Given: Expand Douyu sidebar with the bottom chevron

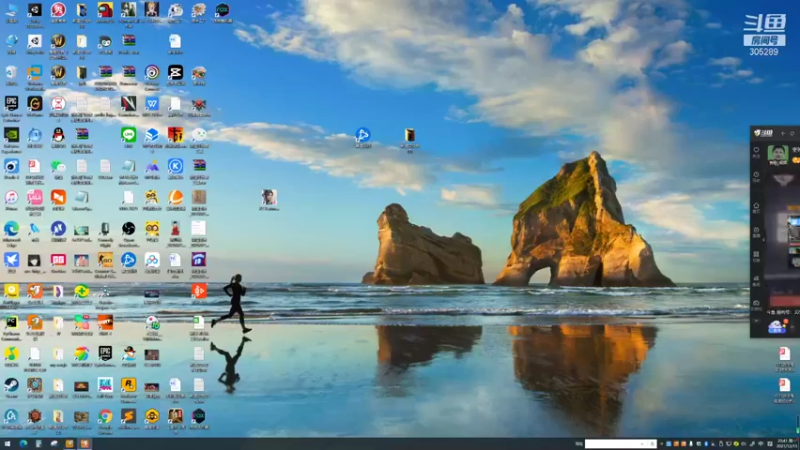Looking at the screenshot, I should point(756,321).
